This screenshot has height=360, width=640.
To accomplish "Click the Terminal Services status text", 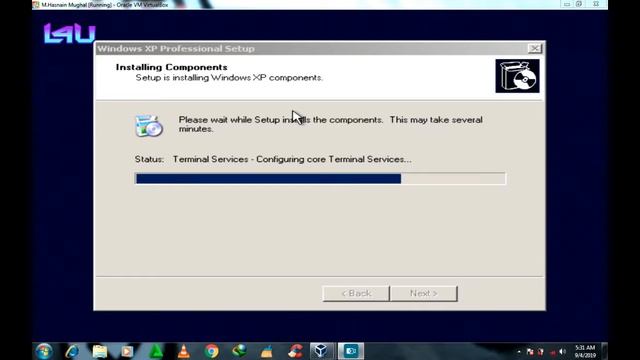I will 292,160.
